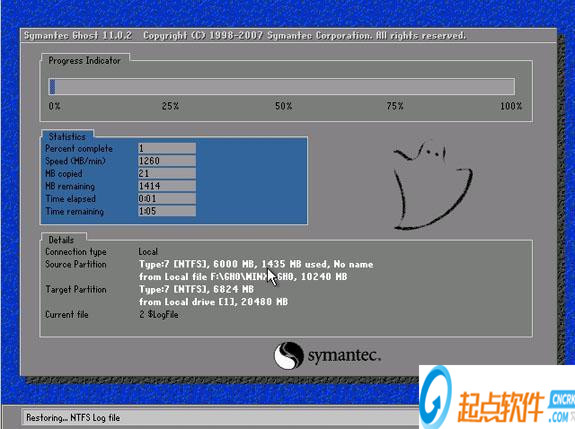Viewport: 575px width, 429px height.
Task: Click the Percent complete label
Action: coord(79,148)
